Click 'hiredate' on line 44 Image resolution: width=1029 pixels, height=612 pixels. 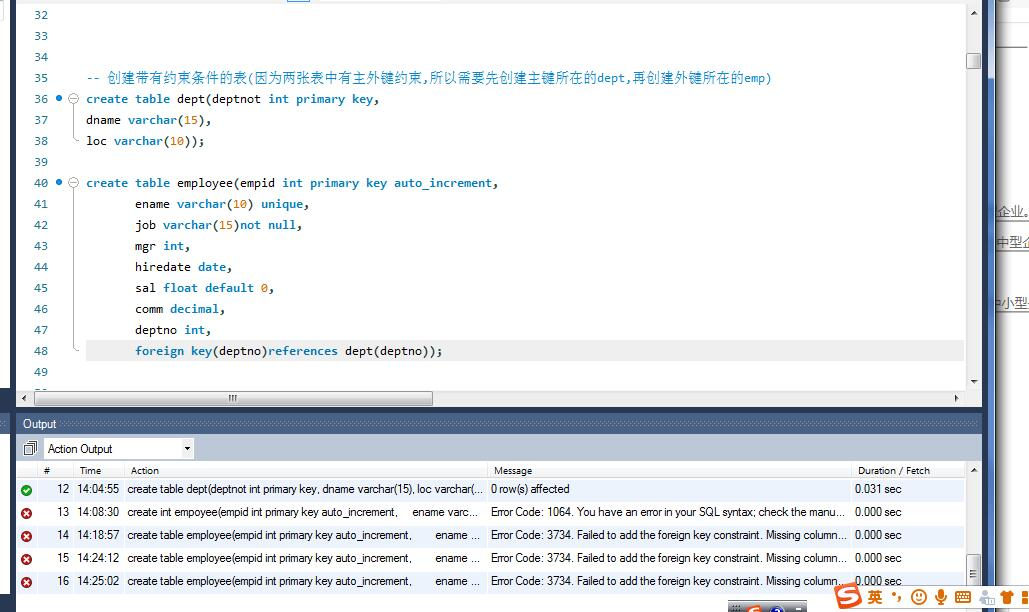tap(163, 267)
